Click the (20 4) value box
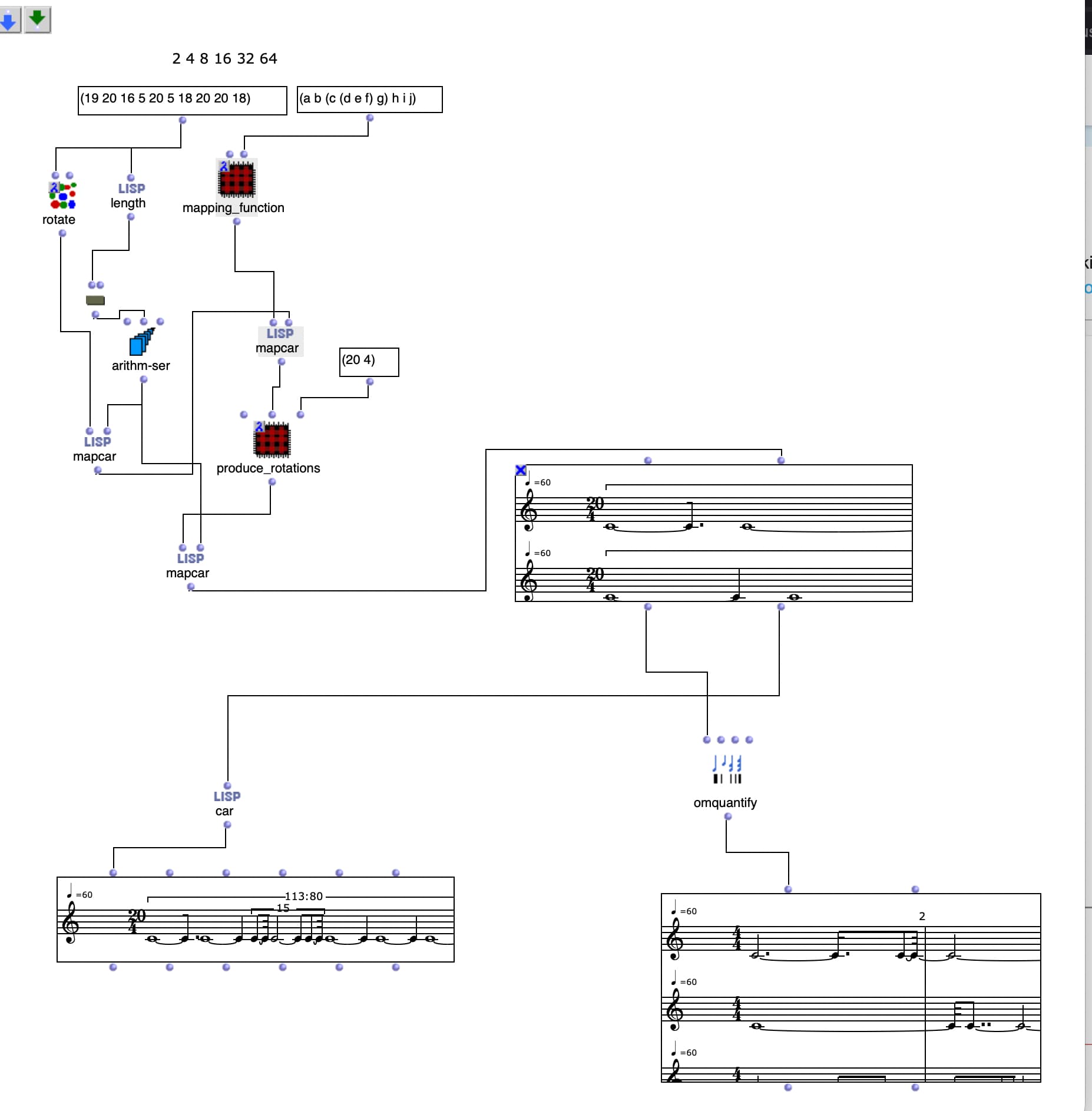This screenshot has width=1092, height=1111. (x=369, y=362)
